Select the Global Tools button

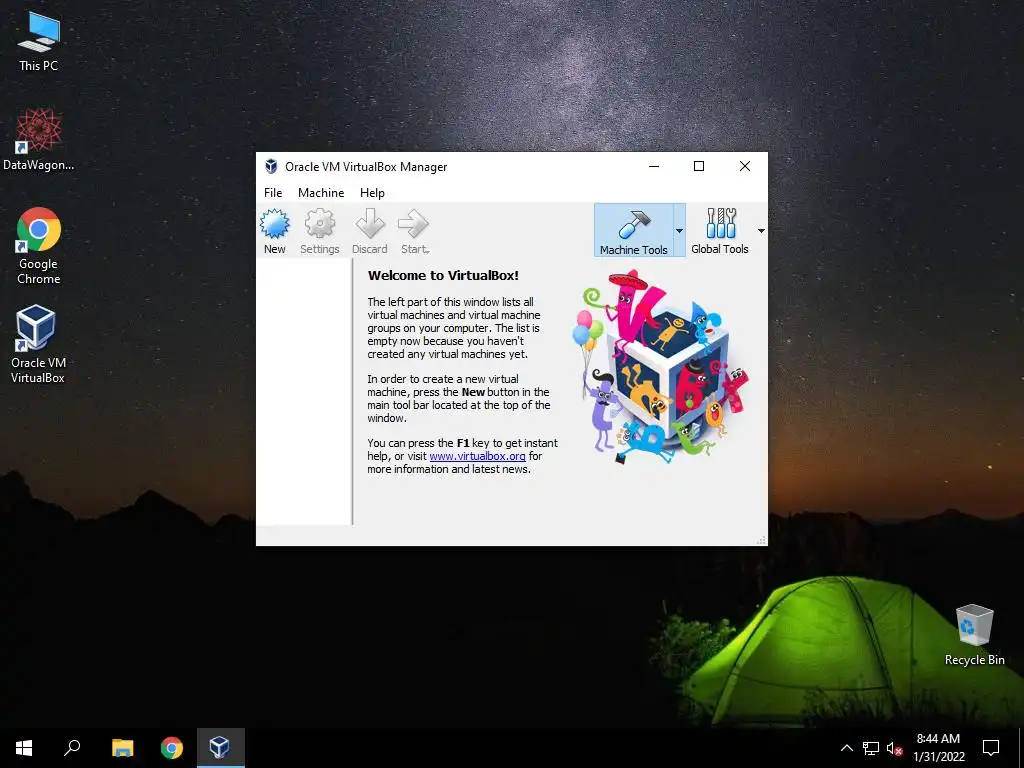(720, 231)
